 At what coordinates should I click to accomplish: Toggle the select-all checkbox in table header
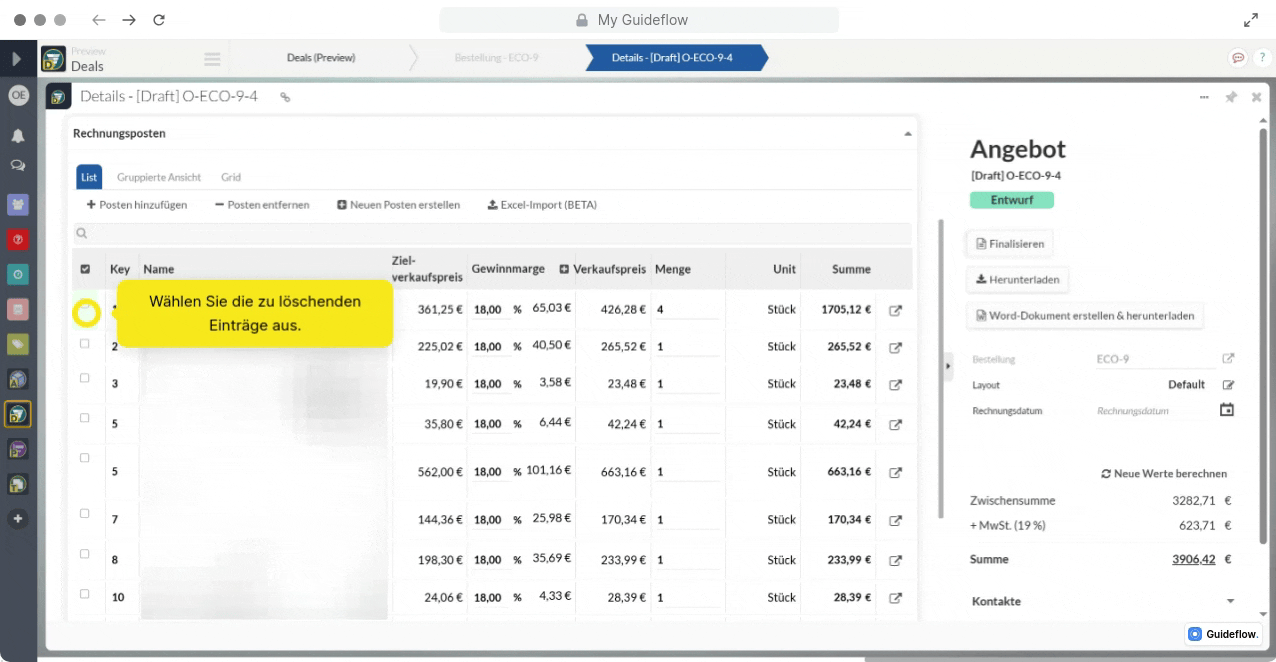click(85, 269)
